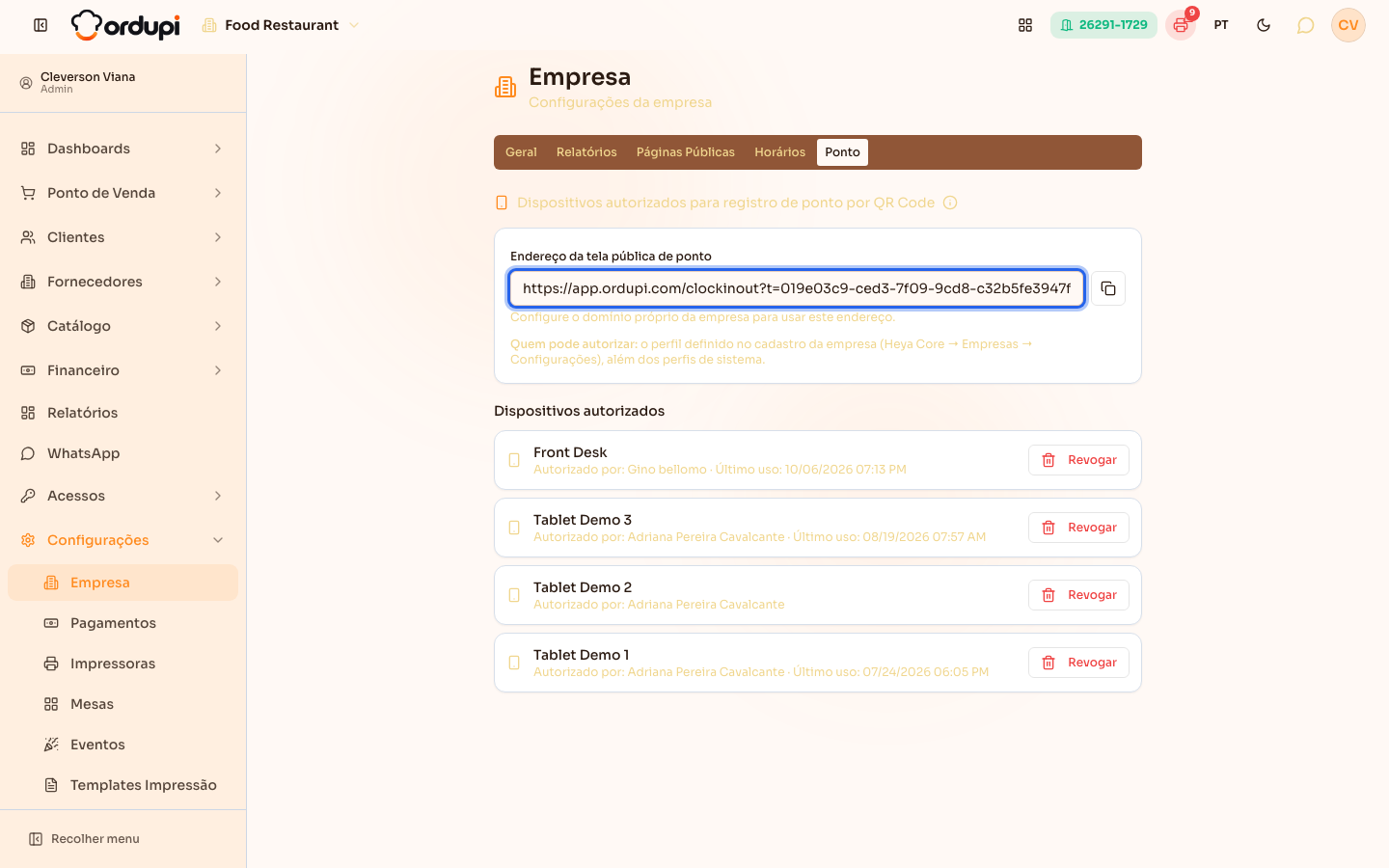Click the device icon for Tablet Demo 3

pos(514,528)
